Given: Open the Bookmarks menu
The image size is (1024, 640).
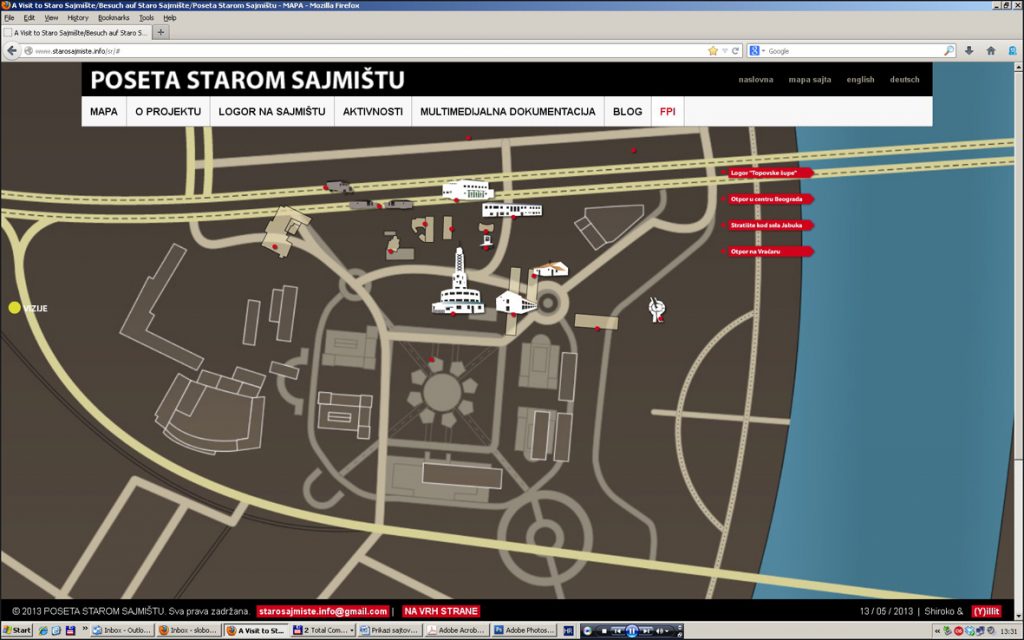Looking at the screenshot, I should click(113, 18).
